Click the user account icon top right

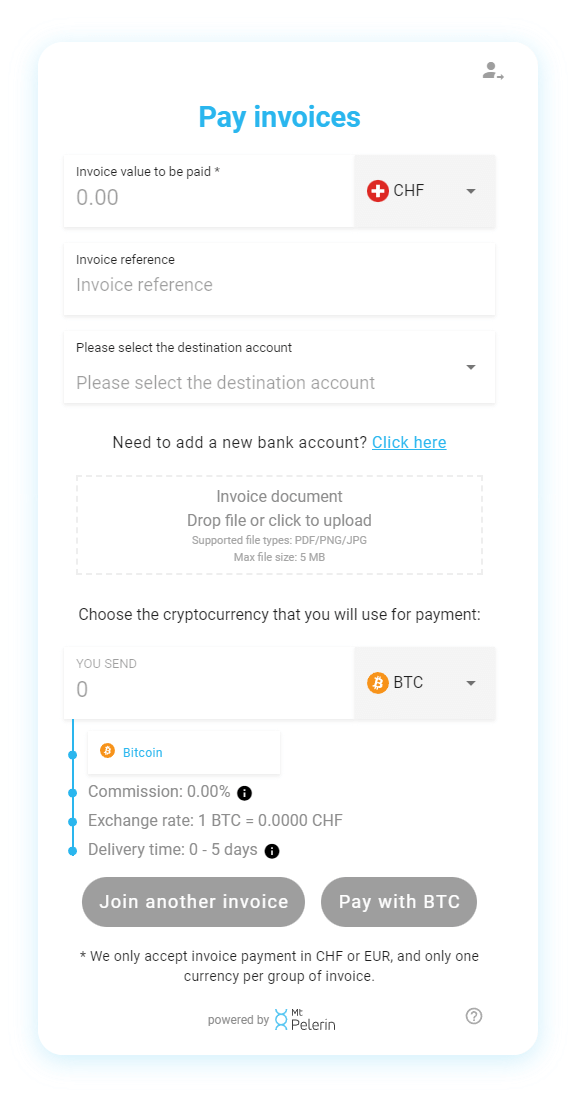click(492, 71)
